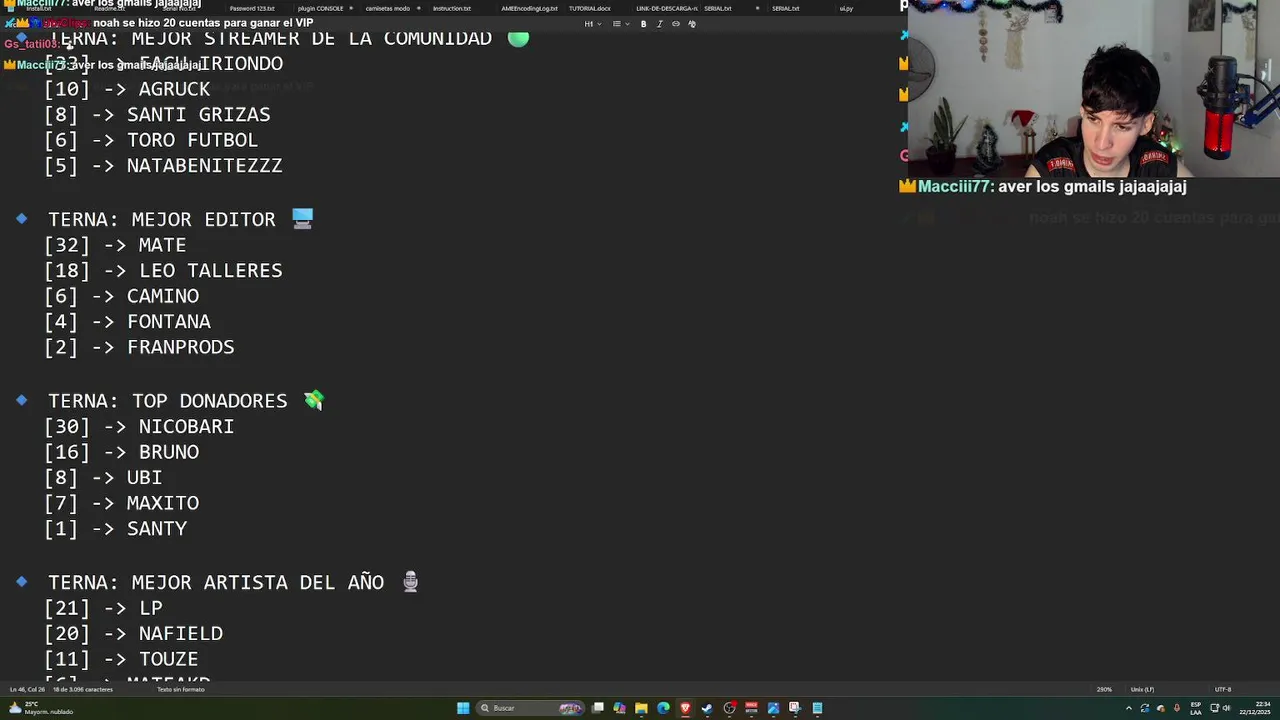Image resolution: width=1280 pixels, height=720 pixels.
Task: Click the line [8] -> SANTI GRIZAS
Action: click(x=157, y=114)
